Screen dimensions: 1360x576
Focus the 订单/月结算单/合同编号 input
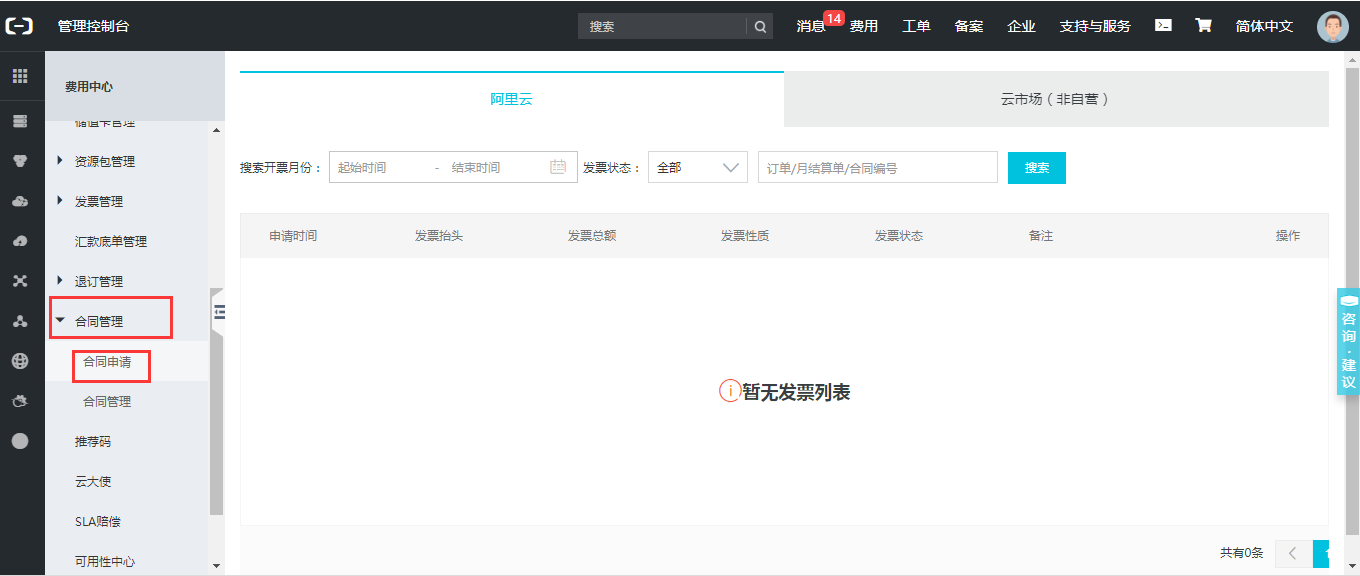click(878, 168)
